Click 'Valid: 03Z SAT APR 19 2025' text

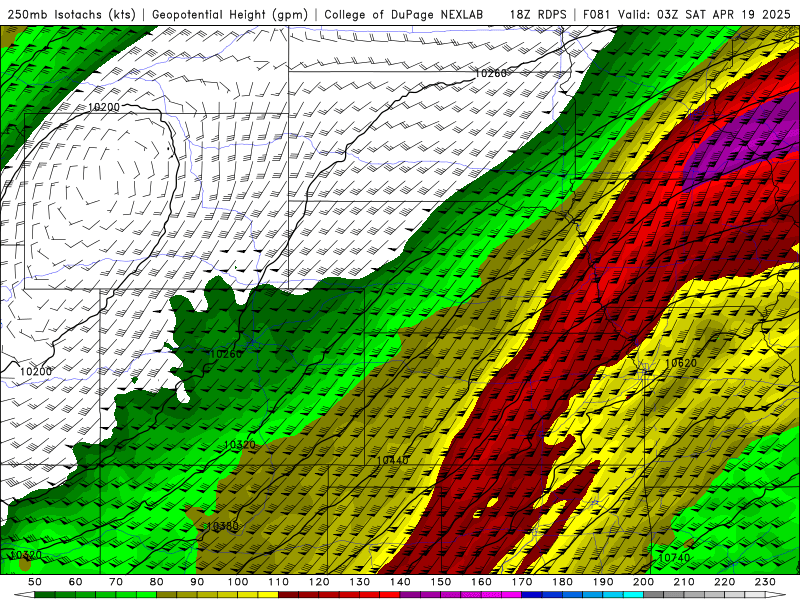tap(704, 15)
